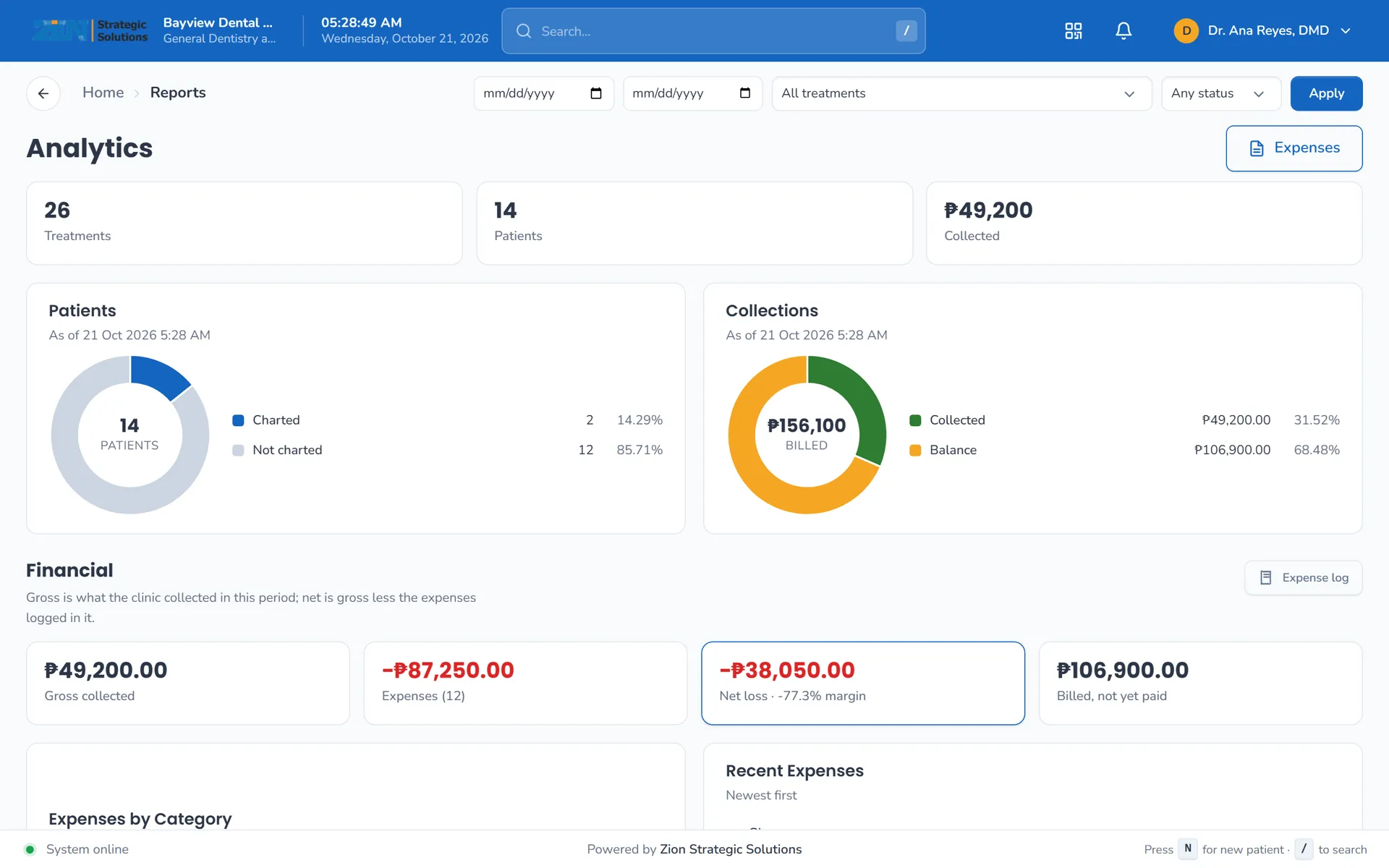Open the first date calendar picker icon
1389x868 pixels.
[x=595, y=93]
